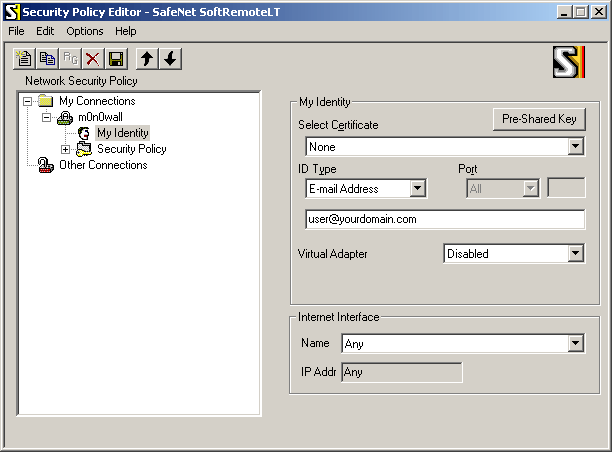612x452 pixels.
Task: Click the Copy toolbar icon
Action: [47, 59]
